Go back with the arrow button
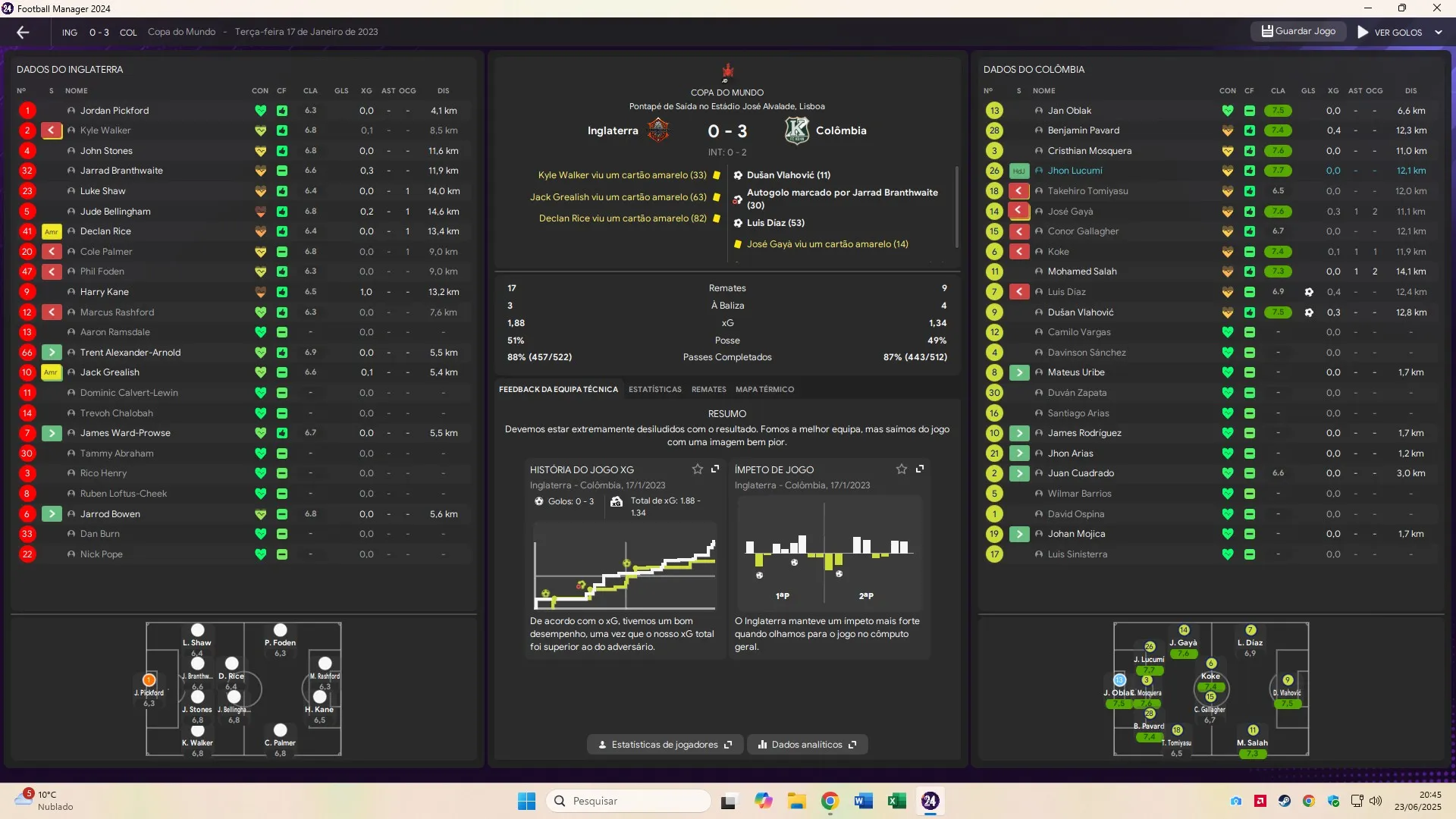The height and width of the screenshot is (819, 1456). pos(23,32)
